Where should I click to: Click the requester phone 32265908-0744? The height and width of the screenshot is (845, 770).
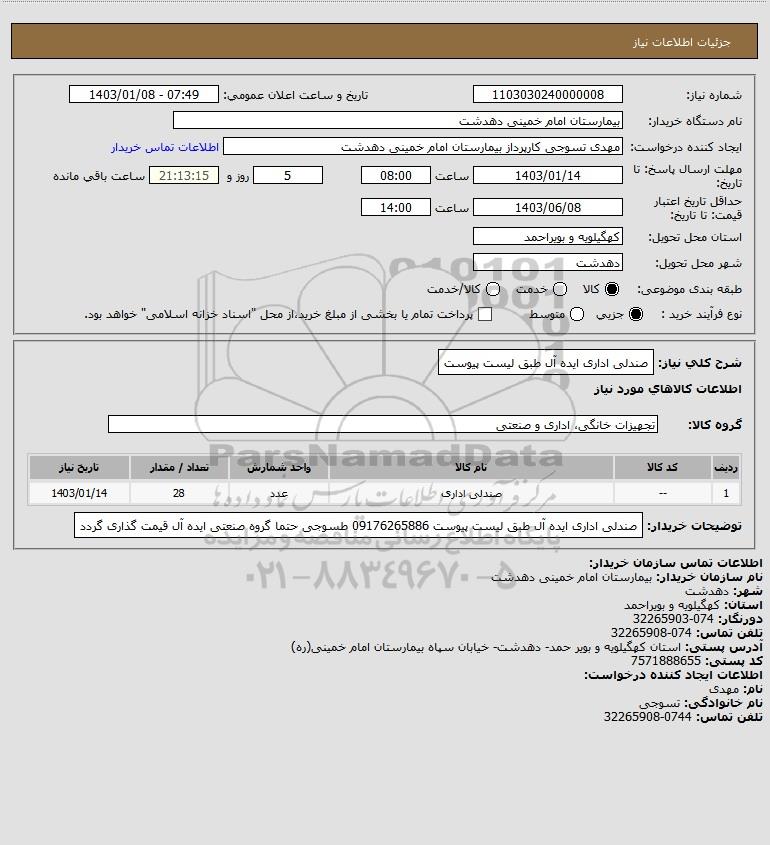pos(647,717)
